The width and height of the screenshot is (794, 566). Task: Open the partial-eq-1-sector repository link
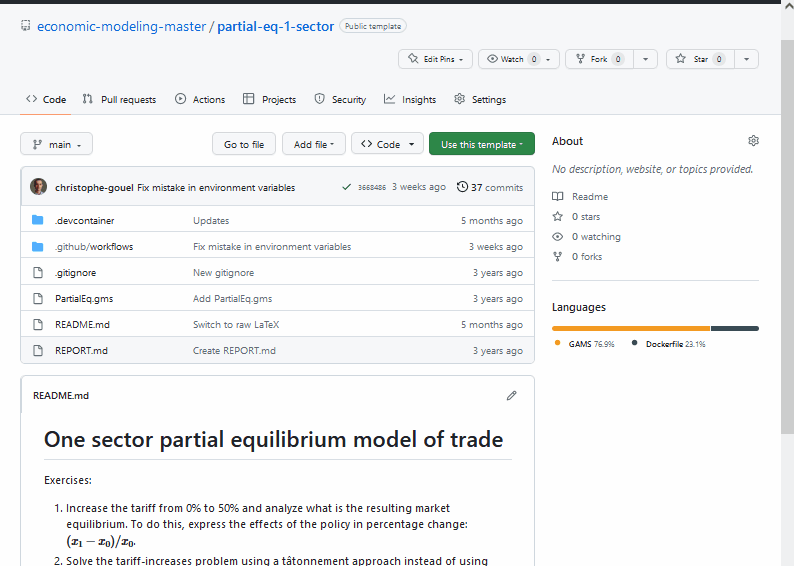pyautogui.click(x=275, y=26)
